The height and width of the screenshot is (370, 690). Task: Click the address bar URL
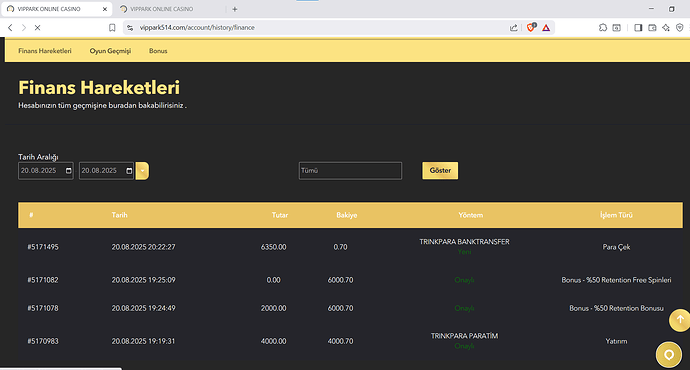pyautogui.click(x=197, y=28)
